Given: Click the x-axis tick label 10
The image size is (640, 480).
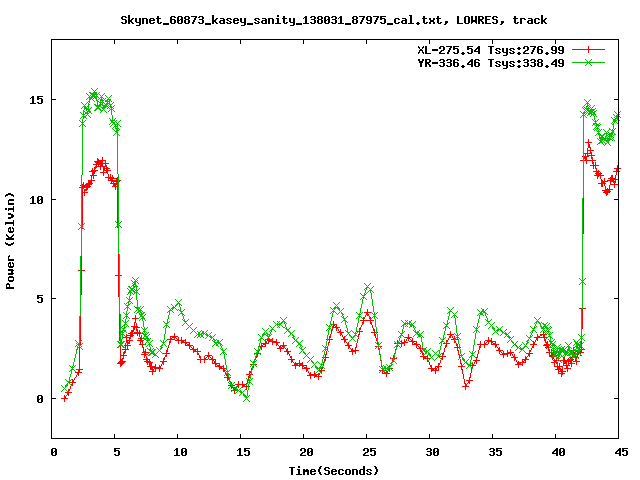Looking at the screenshot, I should point(180,452).
